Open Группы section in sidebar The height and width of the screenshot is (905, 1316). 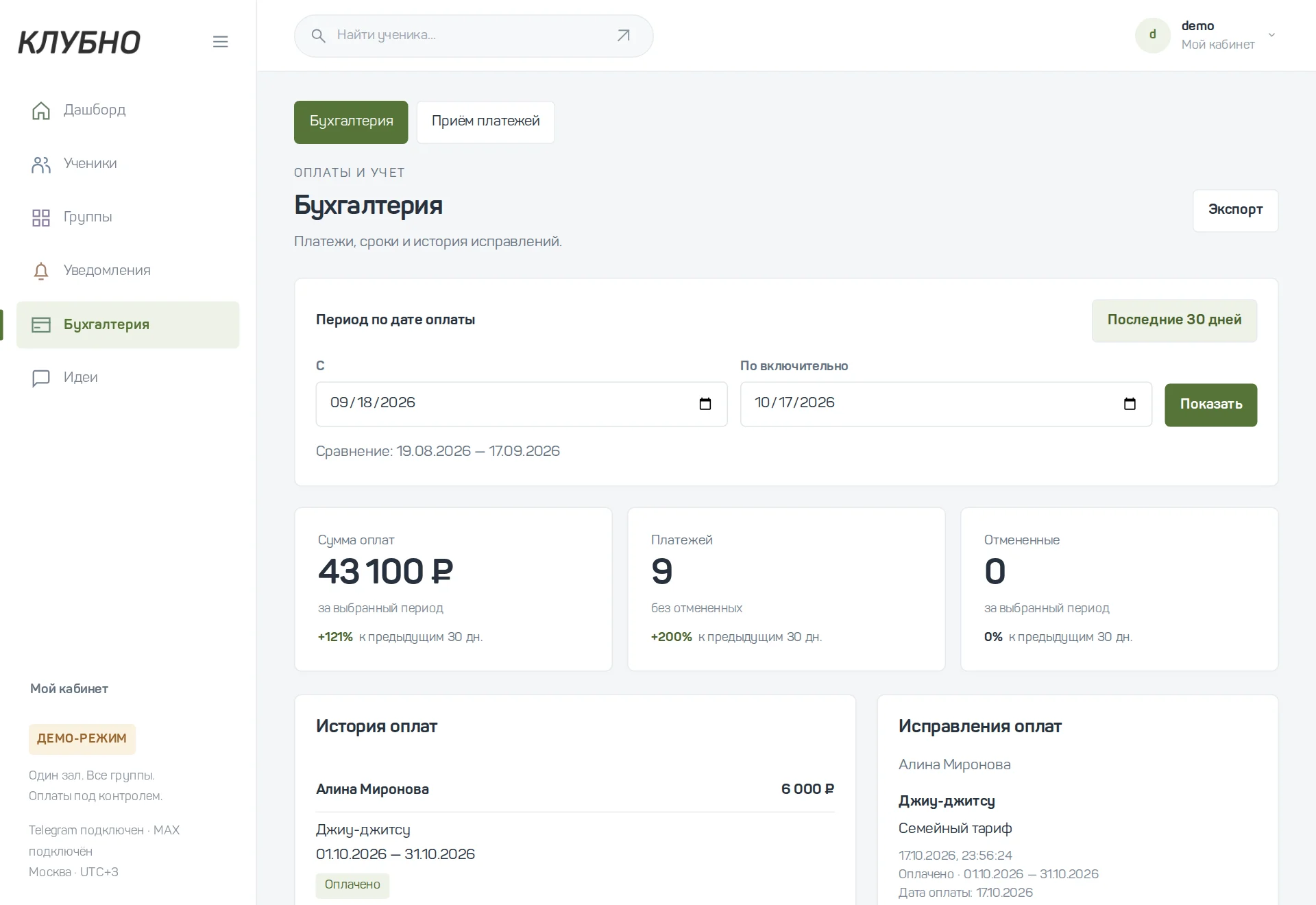click(x=127, y=217)
